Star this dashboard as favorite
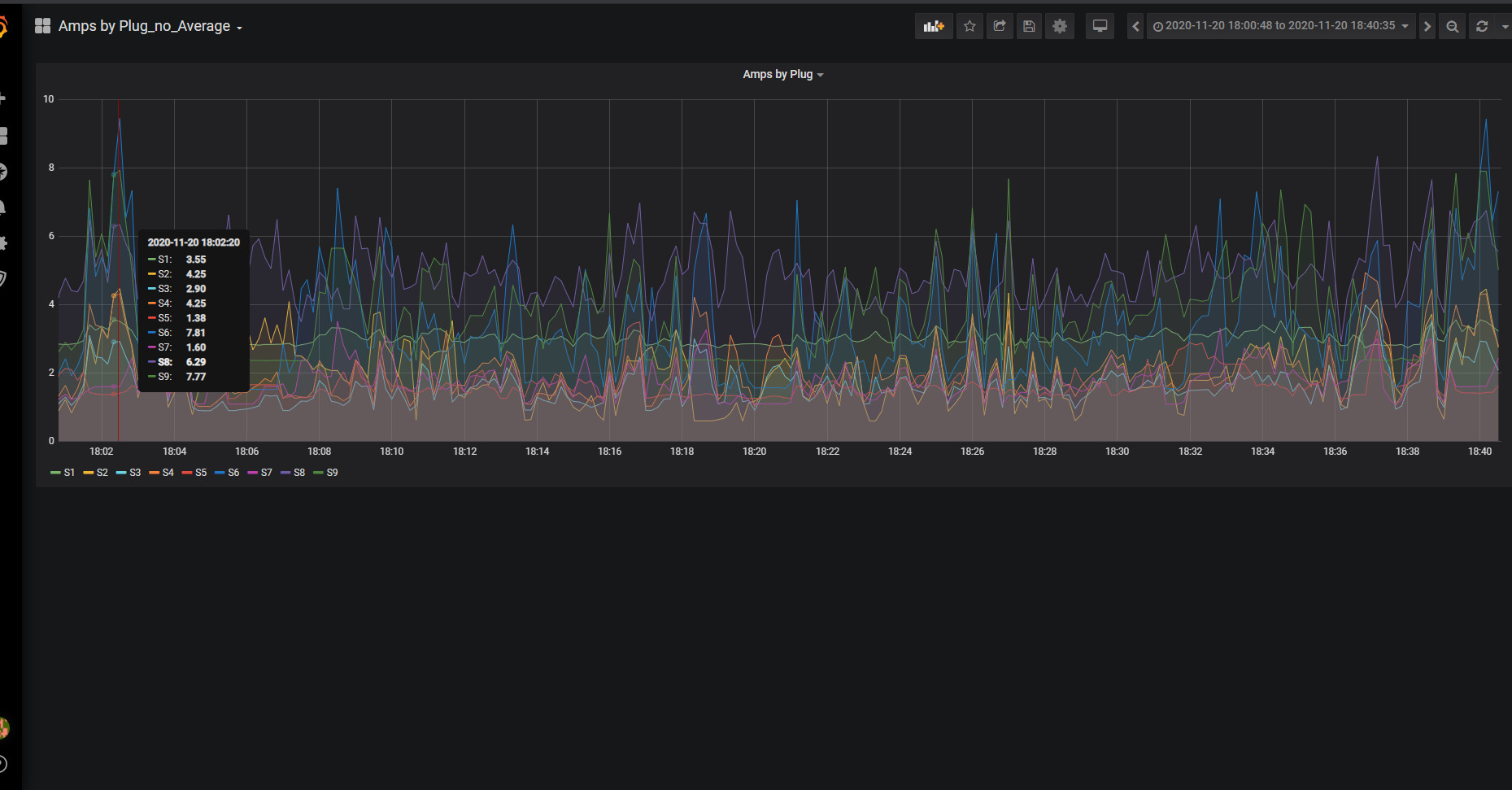Image resolution: width=1512 pixels, height=790 pixels. (x=970, y=26)
